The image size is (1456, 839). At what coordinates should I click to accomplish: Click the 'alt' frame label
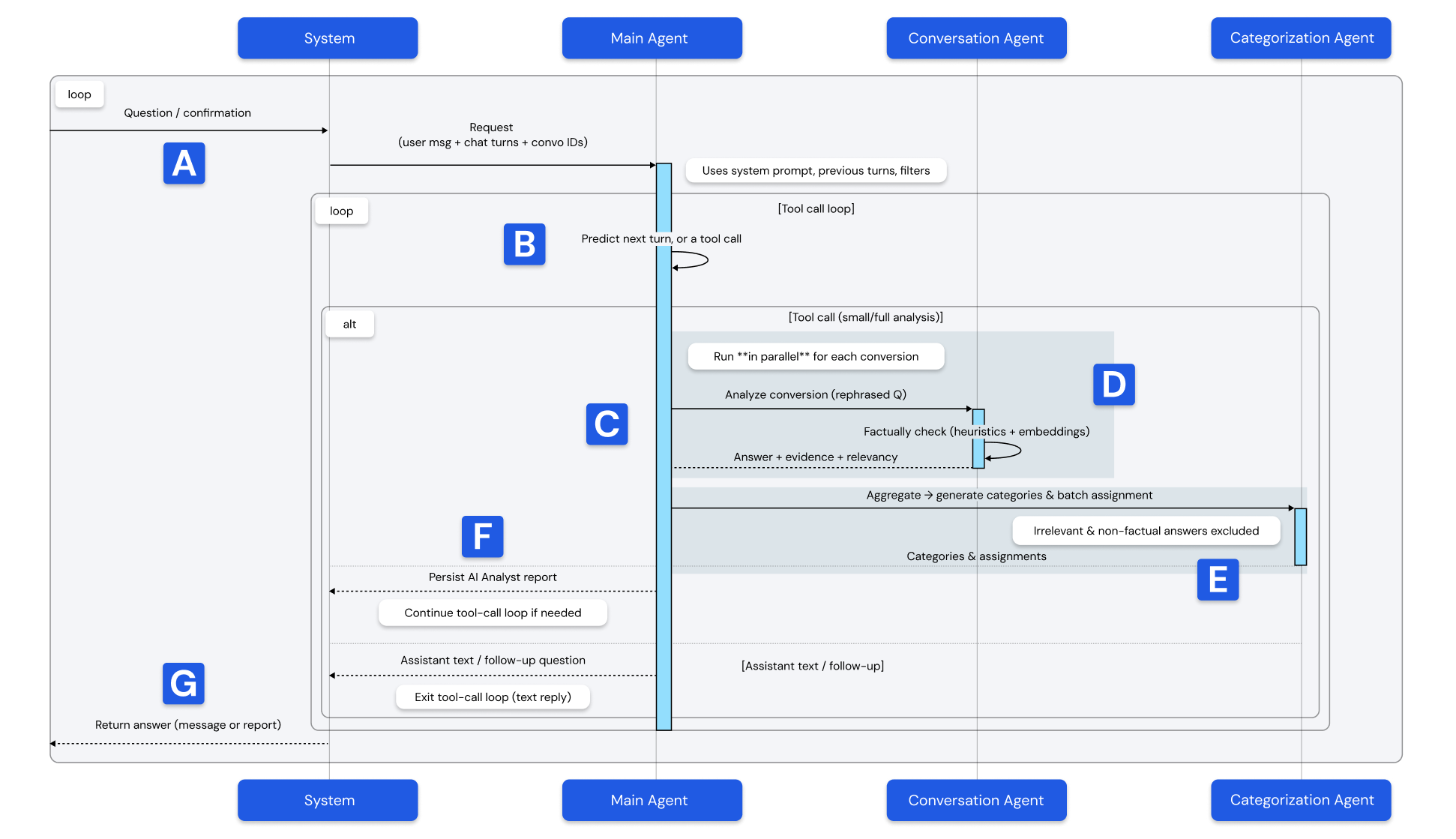pos(349,325)
